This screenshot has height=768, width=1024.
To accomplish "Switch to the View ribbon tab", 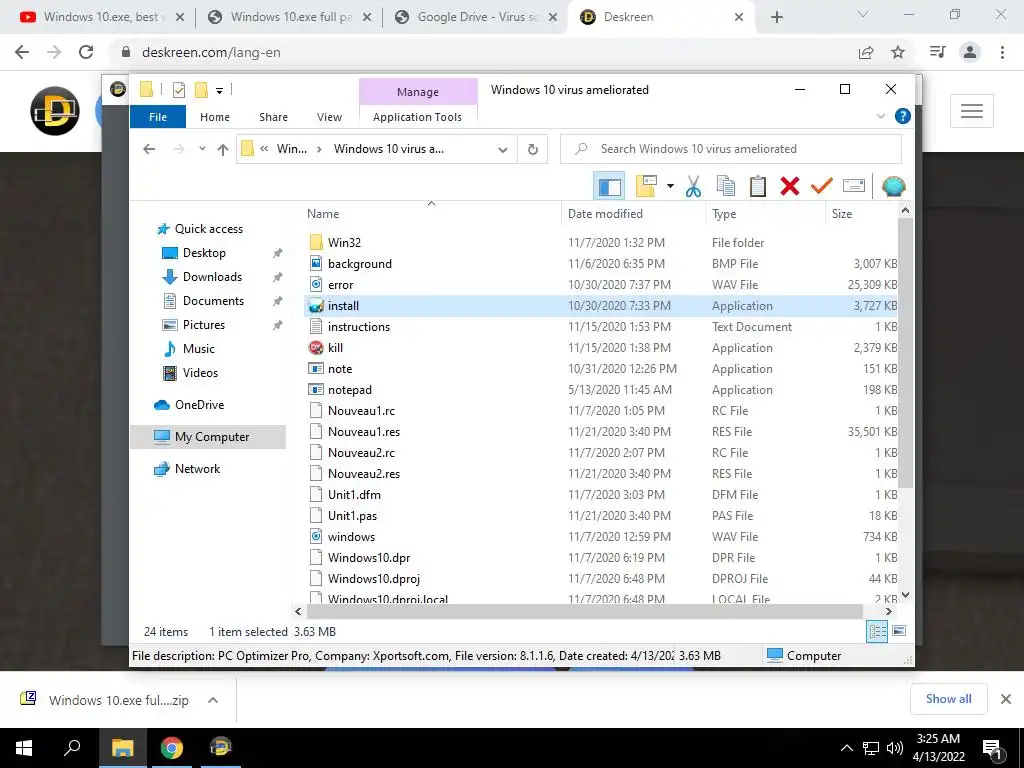I will point(329,117).
